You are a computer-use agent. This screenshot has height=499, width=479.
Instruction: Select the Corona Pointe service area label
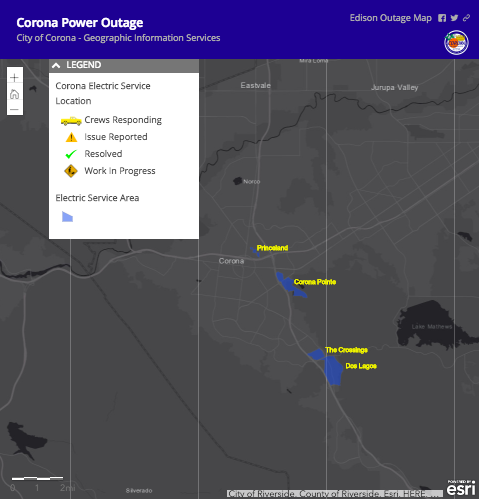(x=315, y=282)
